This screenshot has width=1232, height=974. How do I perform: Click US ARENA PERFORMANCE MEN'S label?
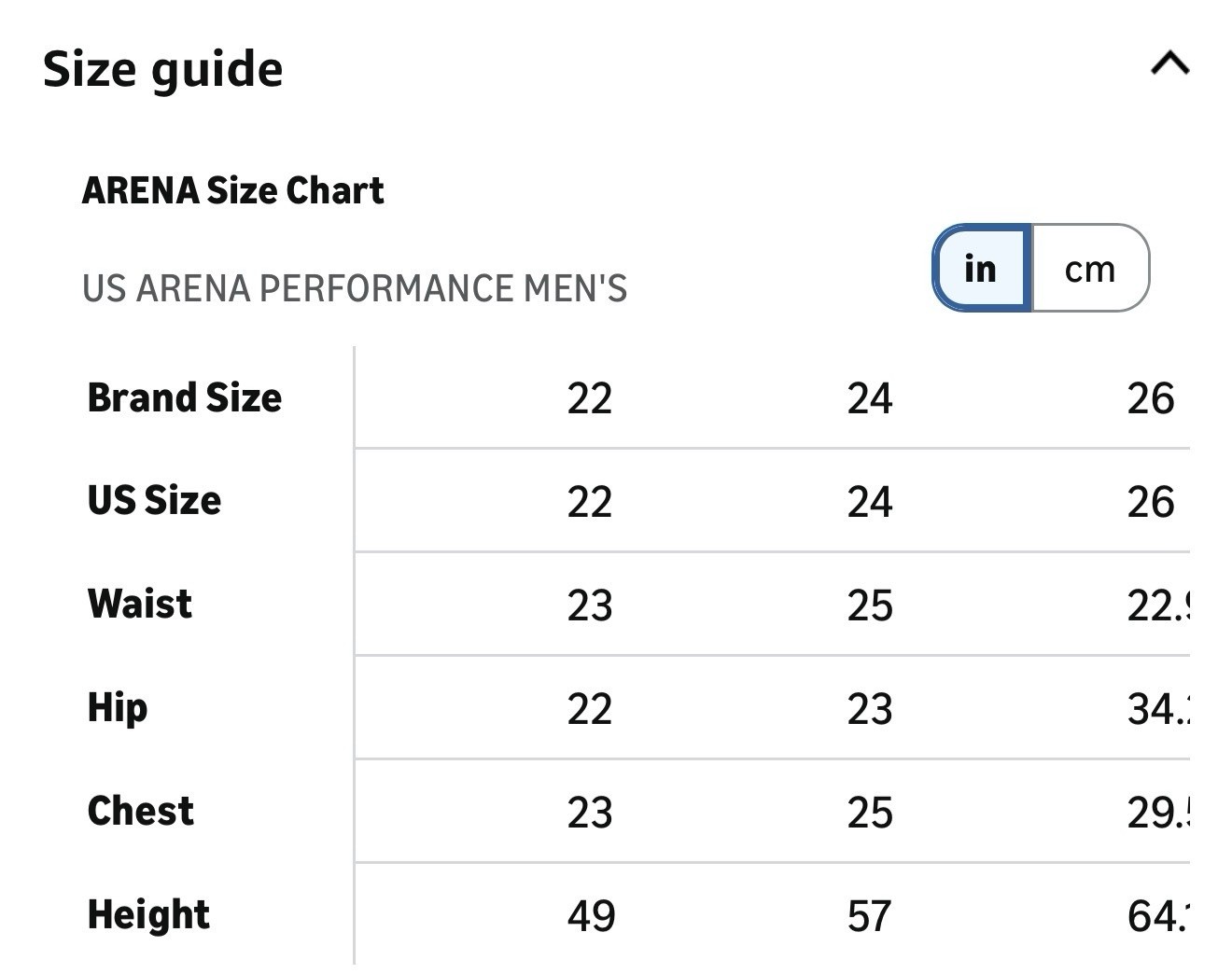point(354,288)
